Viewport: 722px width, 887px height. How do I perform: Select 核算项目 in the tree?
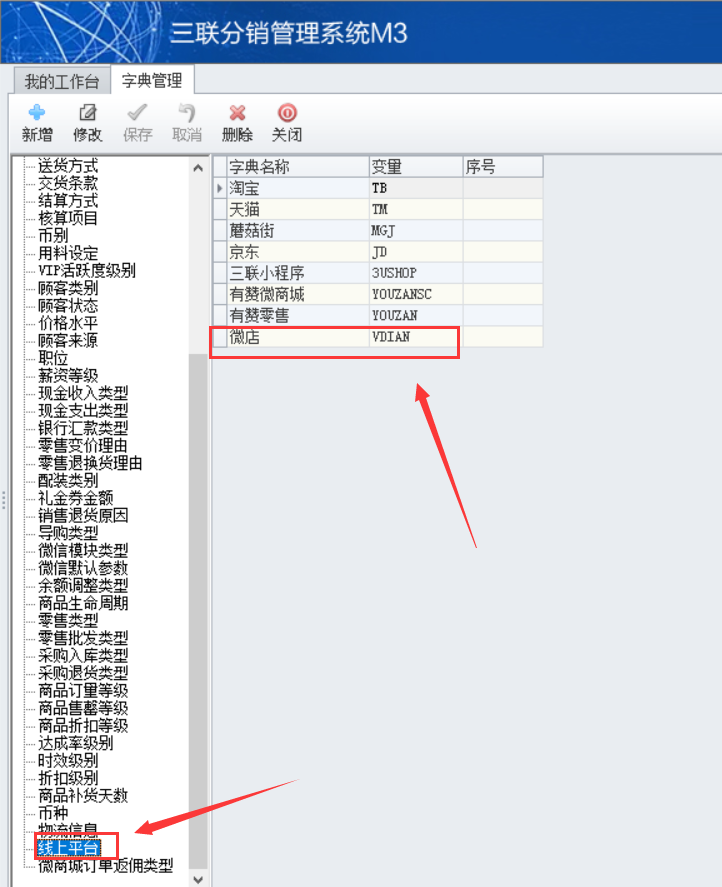[x=68, y=218]
